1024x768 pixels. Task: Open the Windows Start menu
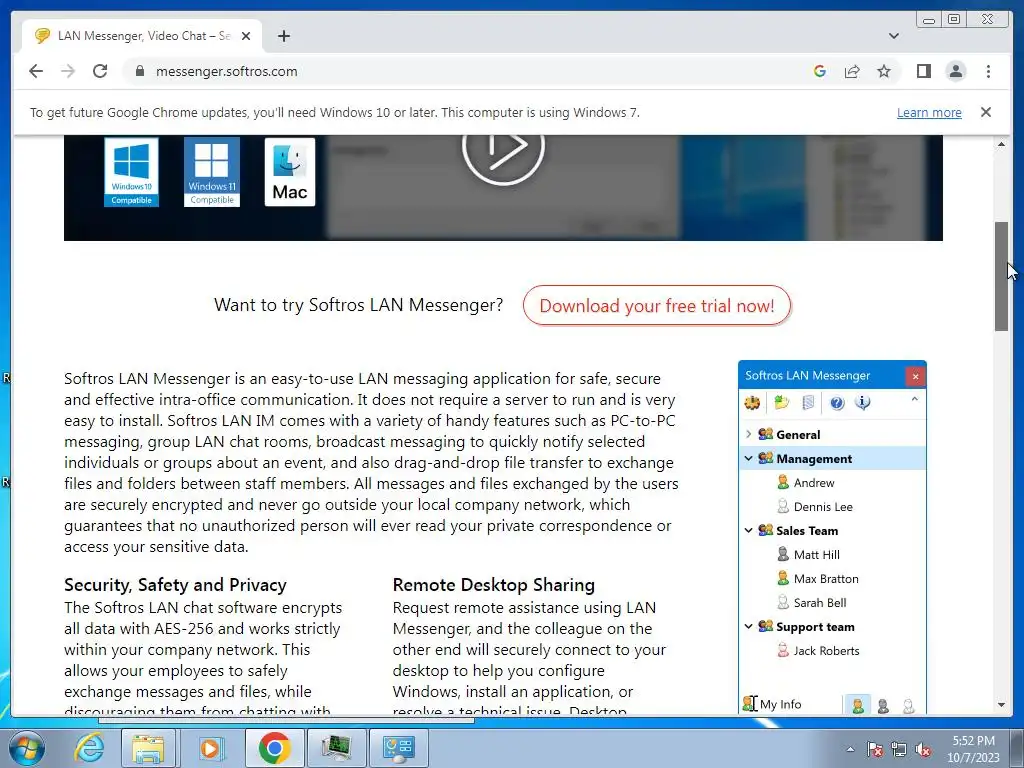(x=27, y=748)
